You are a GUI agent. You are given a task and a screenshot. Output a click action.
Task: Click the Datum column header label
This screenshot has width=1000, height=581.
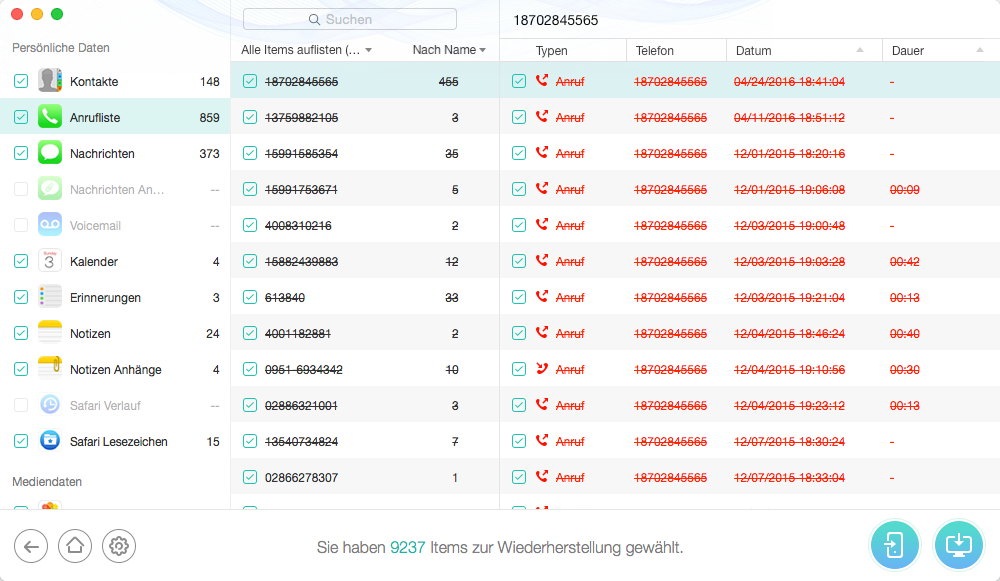point(753,50)
